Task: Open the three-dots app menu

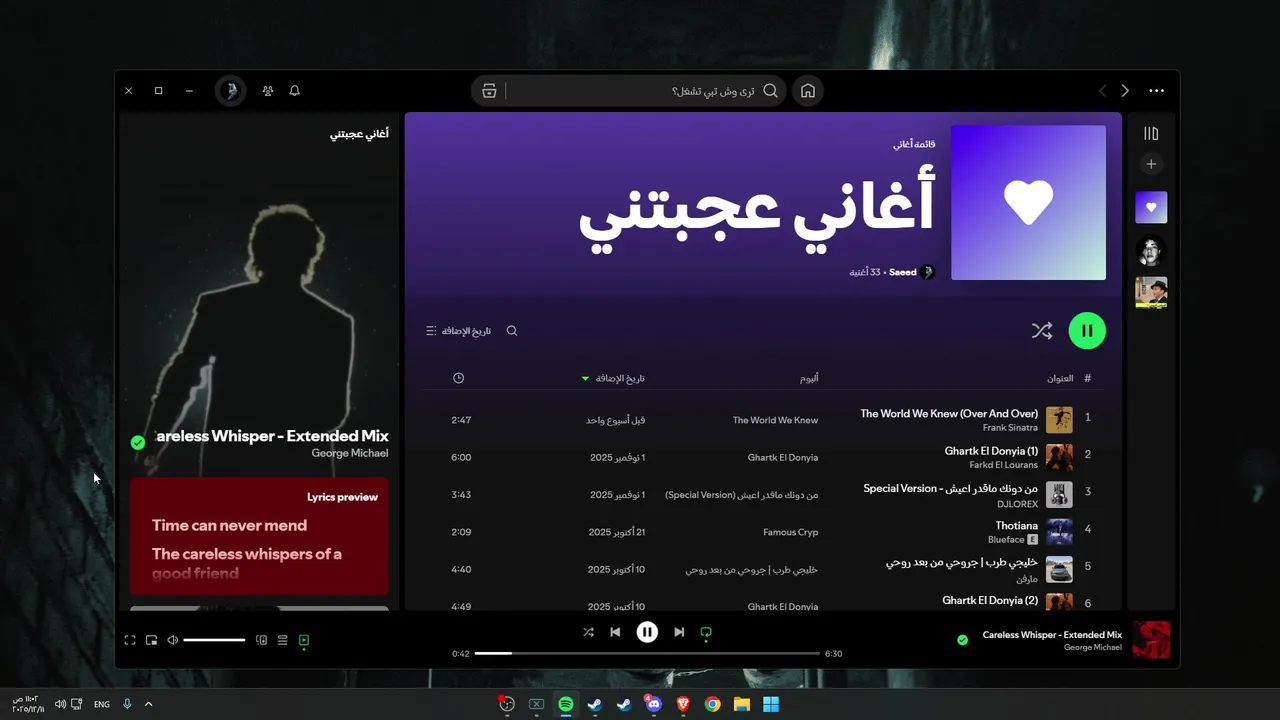Action: (1157, 91)
